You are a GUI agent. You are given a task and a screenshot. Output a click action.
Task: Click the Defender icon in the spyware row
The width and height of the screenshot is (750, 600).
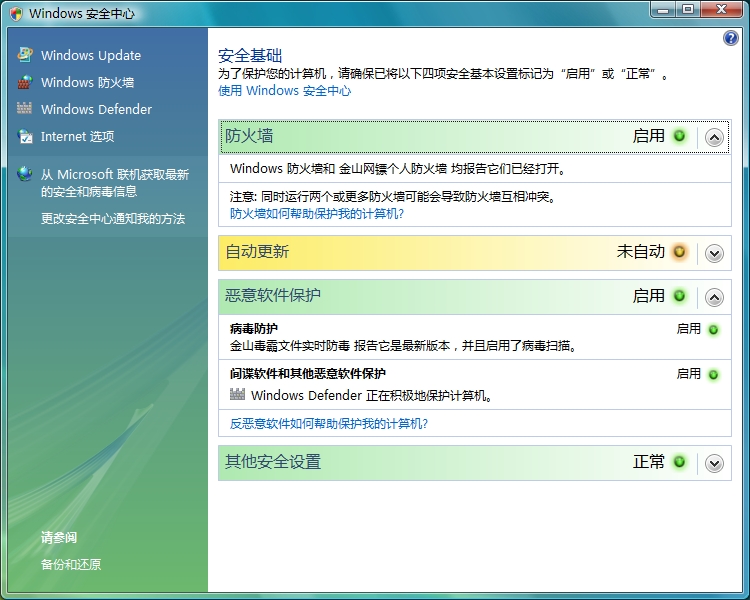click(237, 394)
